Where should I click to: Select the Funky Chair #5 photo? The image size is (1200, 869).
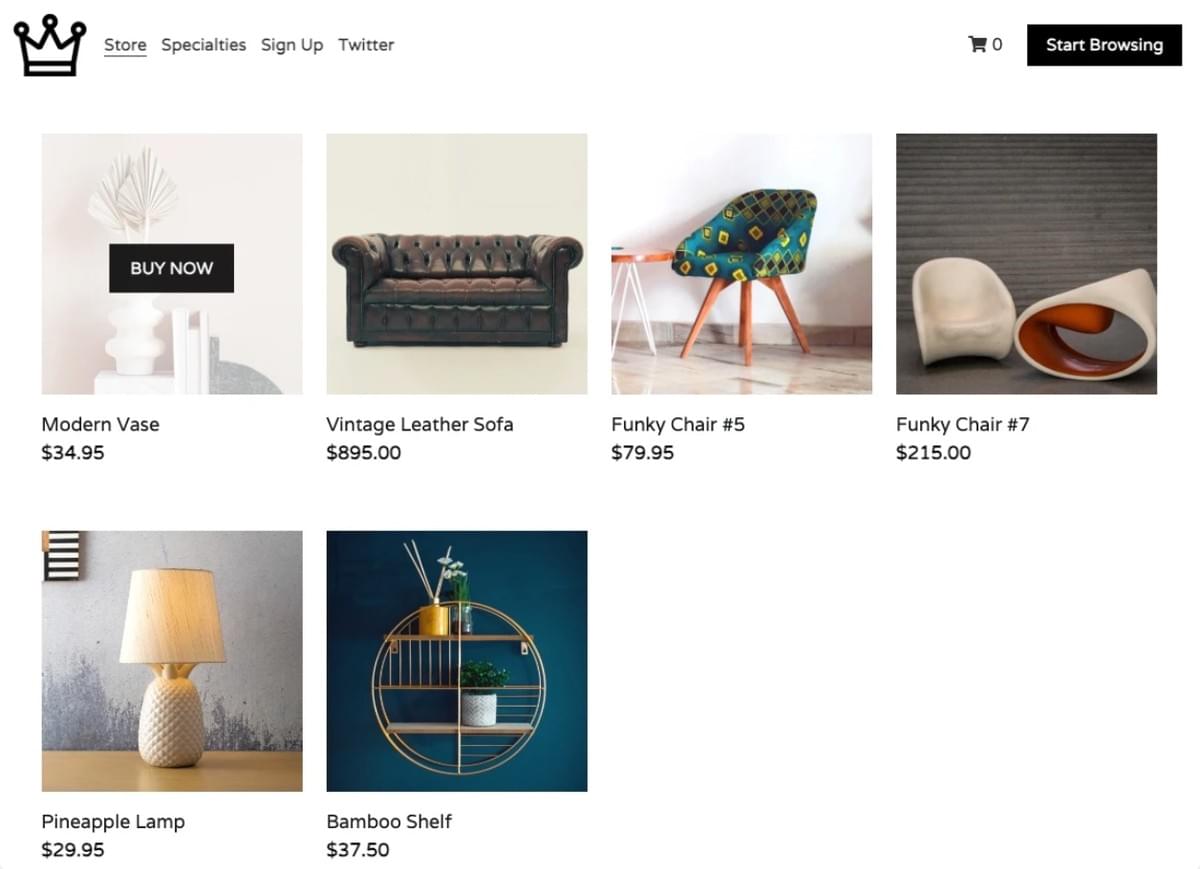(742, 264)
